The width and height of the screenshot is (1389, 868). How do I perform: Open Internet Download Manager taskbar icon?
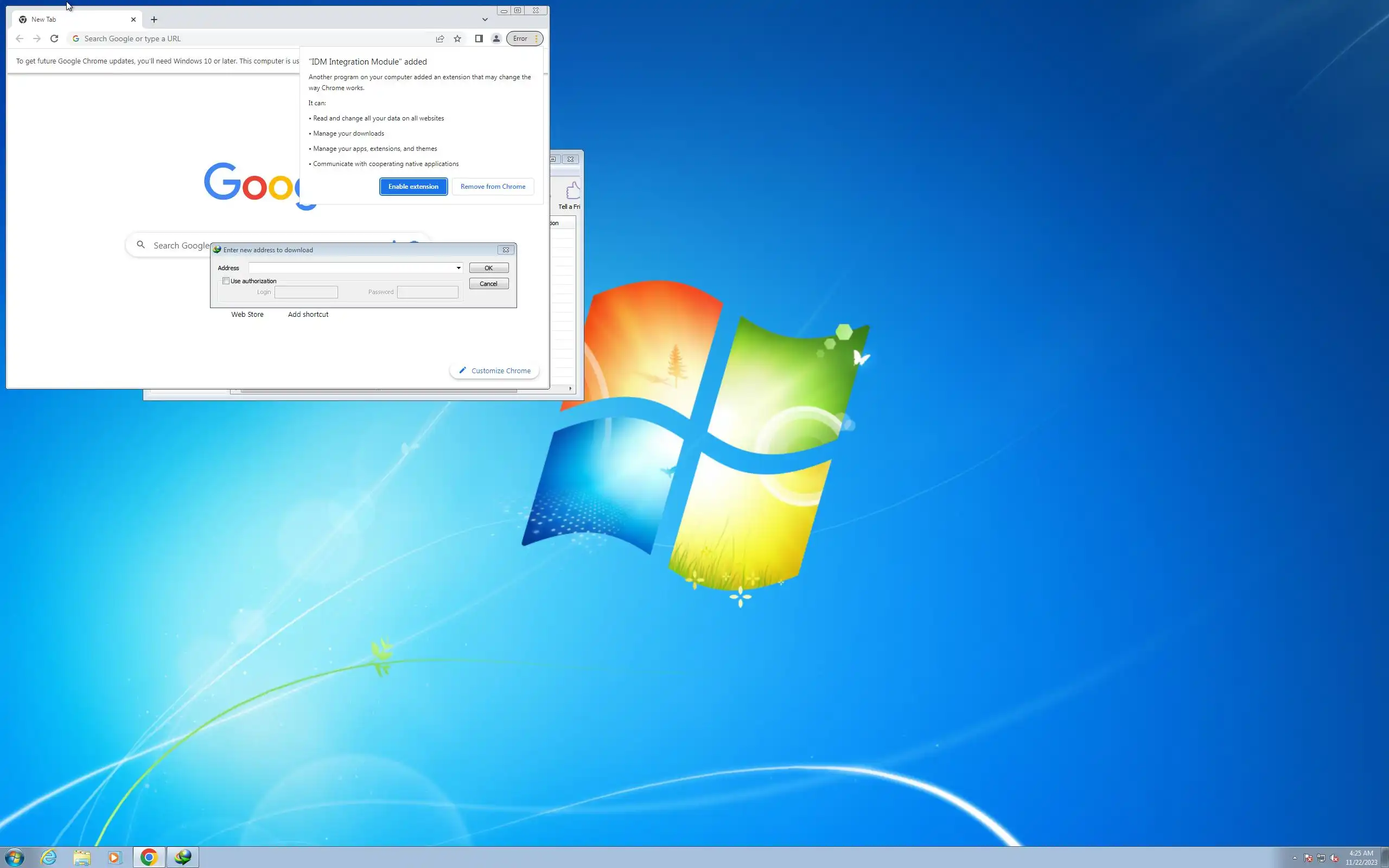click(x=183, y=857)
